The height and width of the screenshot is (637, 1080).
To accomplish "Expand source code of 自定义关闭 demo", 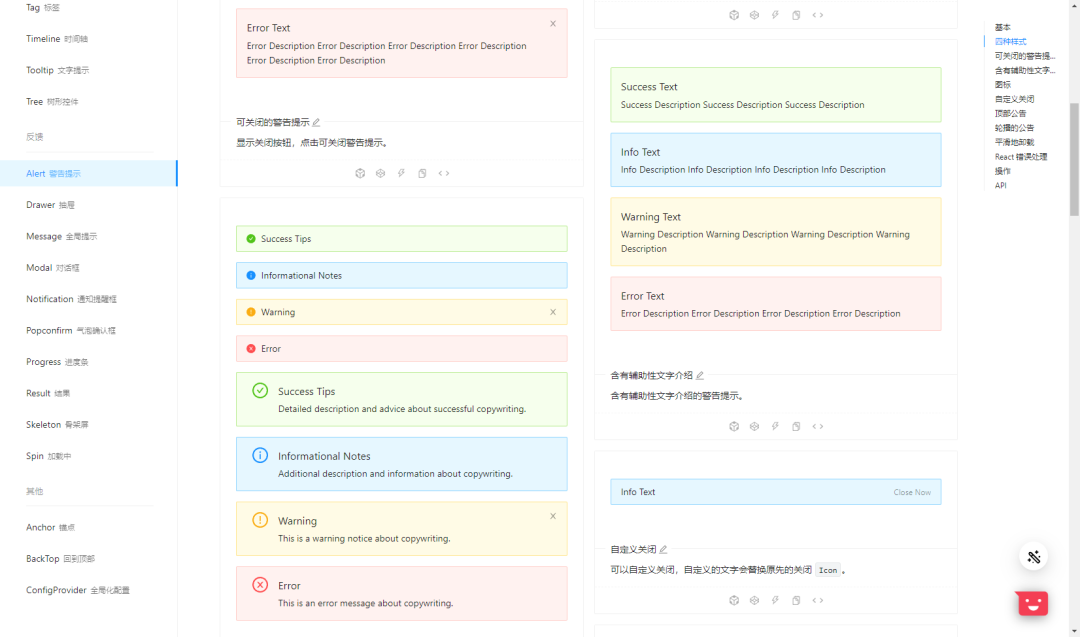I will [x=817, y=600].
